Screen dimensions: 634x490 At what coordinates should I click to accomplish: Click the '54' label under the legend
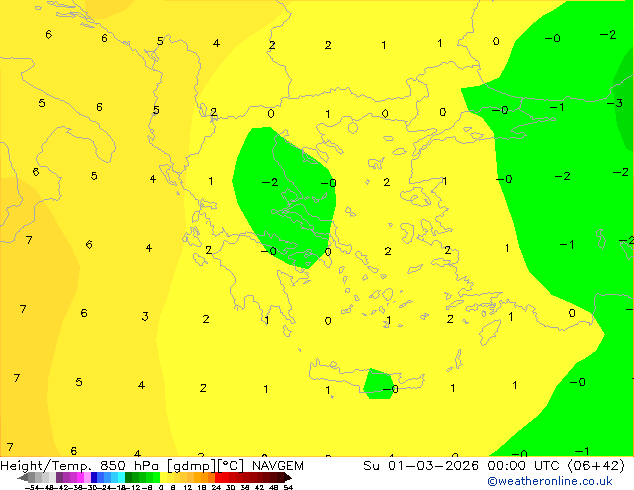(288, 487)
